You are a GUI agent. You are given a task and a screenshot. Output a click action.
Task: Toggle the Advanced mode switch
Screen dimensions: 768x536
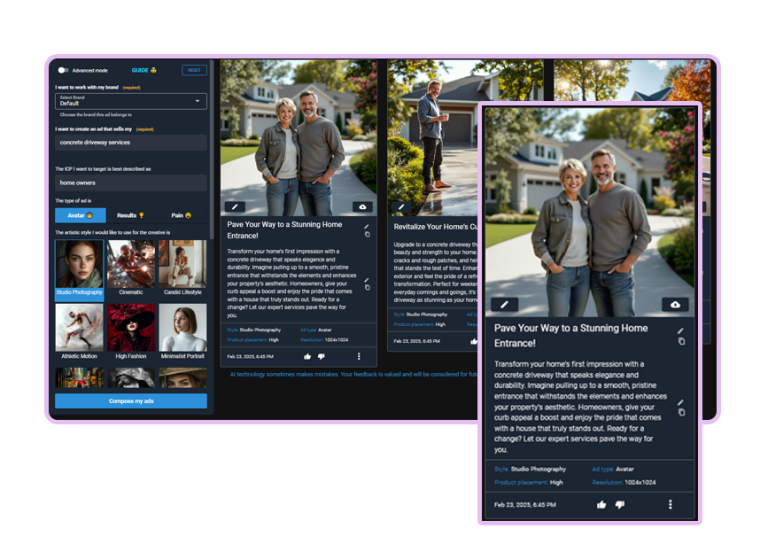[x=62, y=70]
